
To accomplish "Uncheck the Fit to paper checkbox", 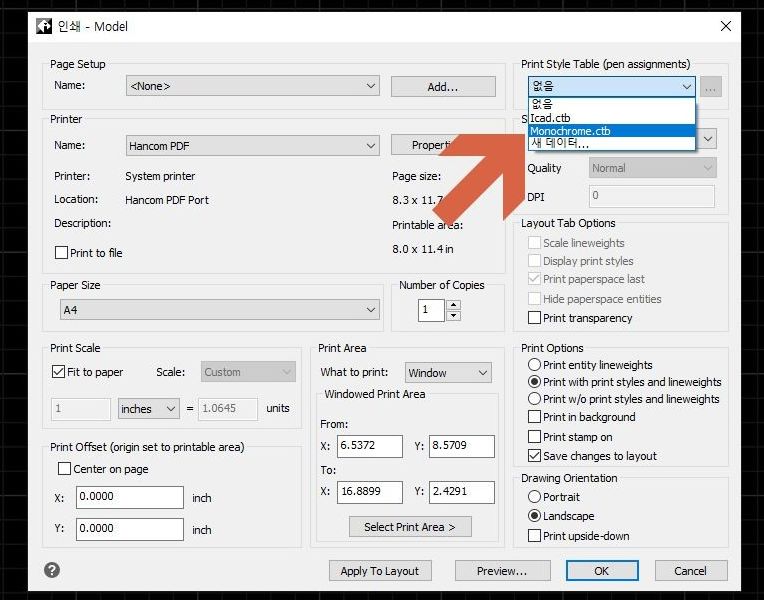I will pyautogui.click(x=58, y=372).
